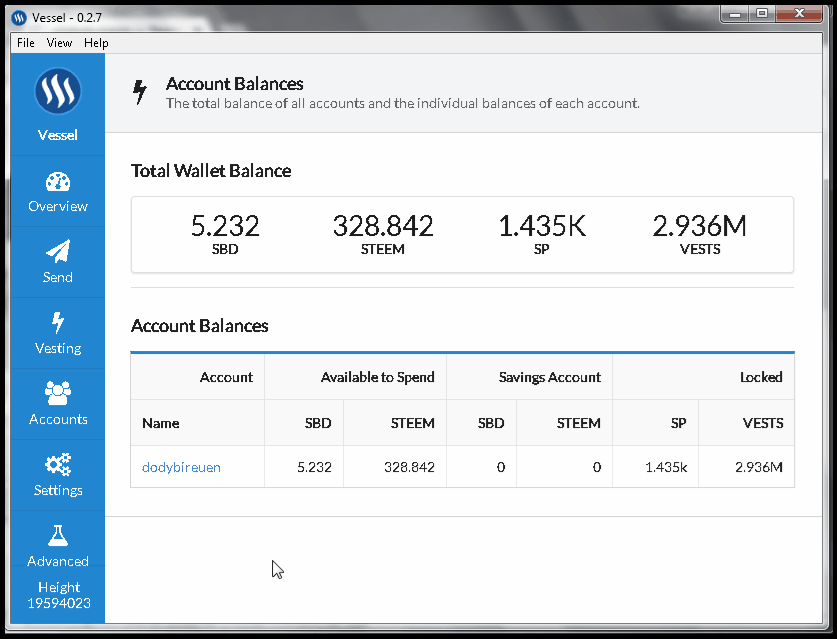837x639 pixels.
Task: Click the 1.435k SP cell in table
Action: [656, 467]
